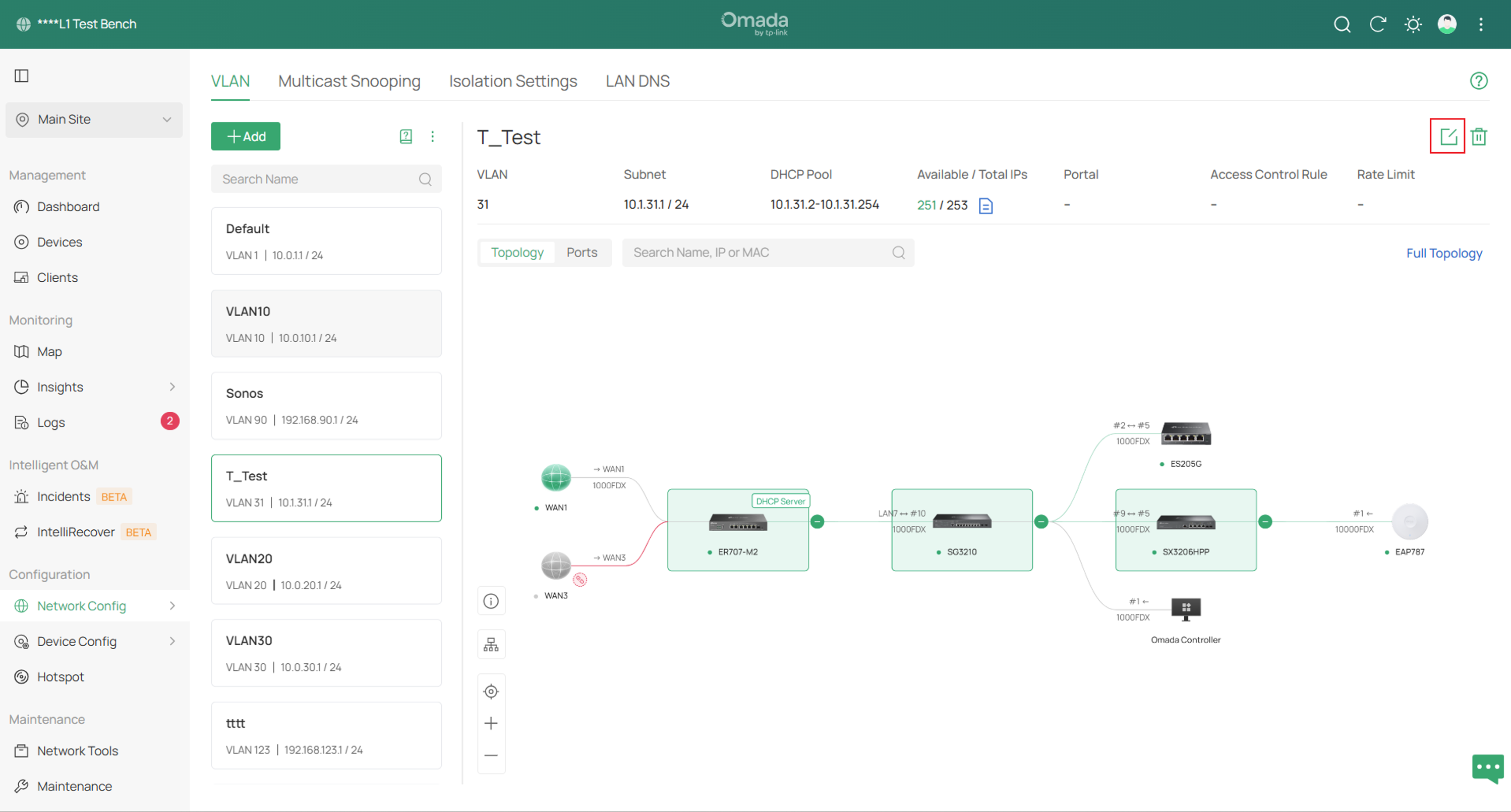Select the Sonos VLAN 90 card
This screenshot has height=812, width=1511.
(x=326, y=406)
